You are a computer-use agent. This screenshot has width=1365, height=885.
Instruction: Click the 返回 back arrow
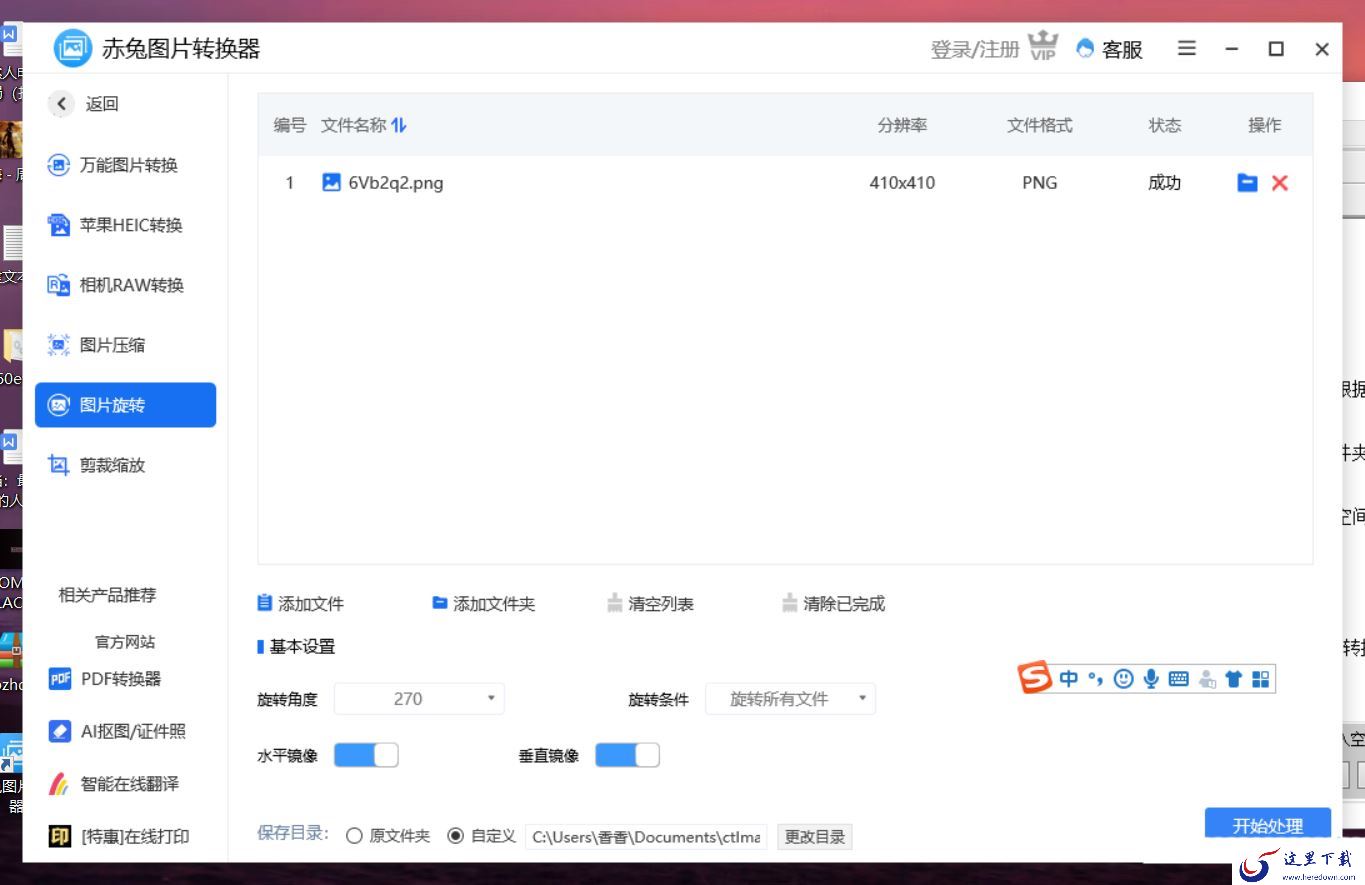pos(62,103)
